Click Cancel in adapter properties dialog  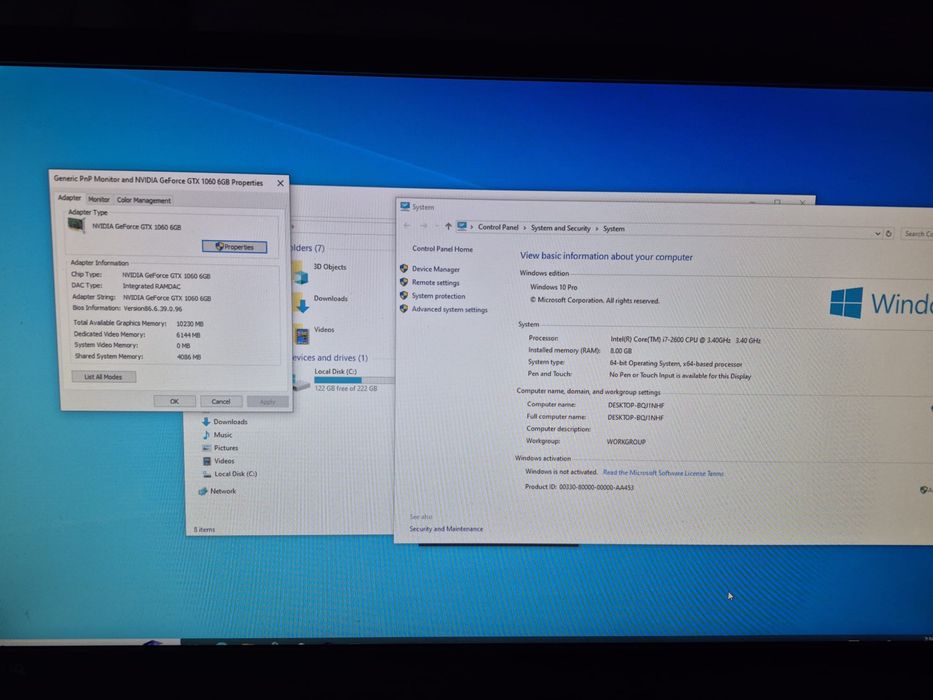click(x=221, y=401)
